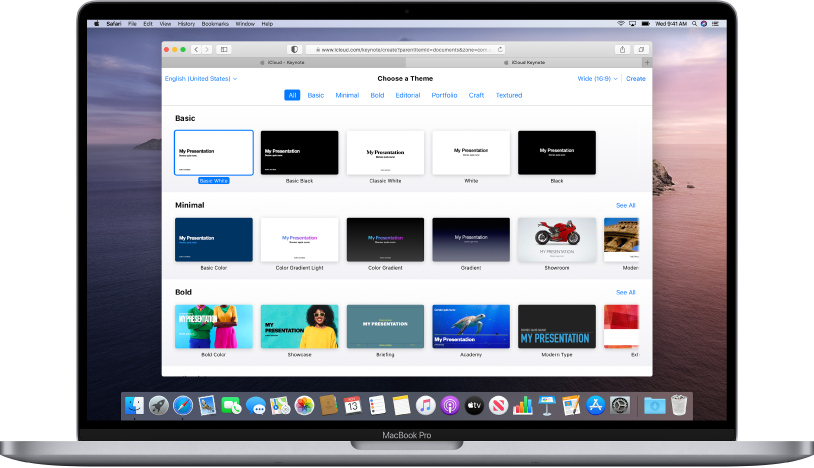Show the tab overview in Safari

(x=641, y=49)
